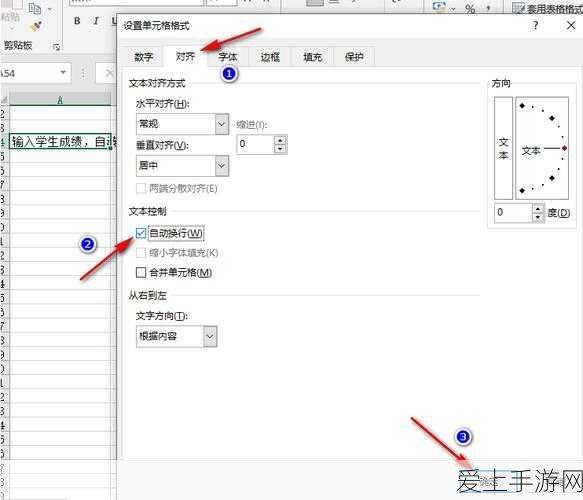Click the Copy icon in clipboard group
583x500 pixels.
tap(35, 8)
